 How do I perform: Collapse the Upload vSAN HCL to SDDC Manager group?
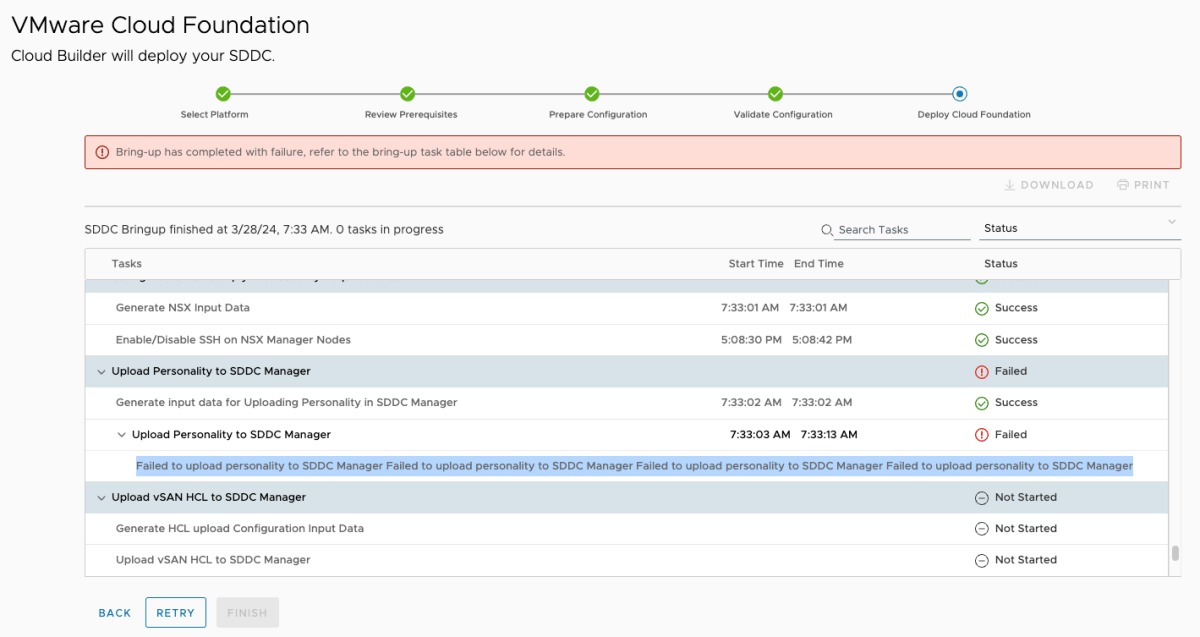pyautogui.click(x=101, y=497)
